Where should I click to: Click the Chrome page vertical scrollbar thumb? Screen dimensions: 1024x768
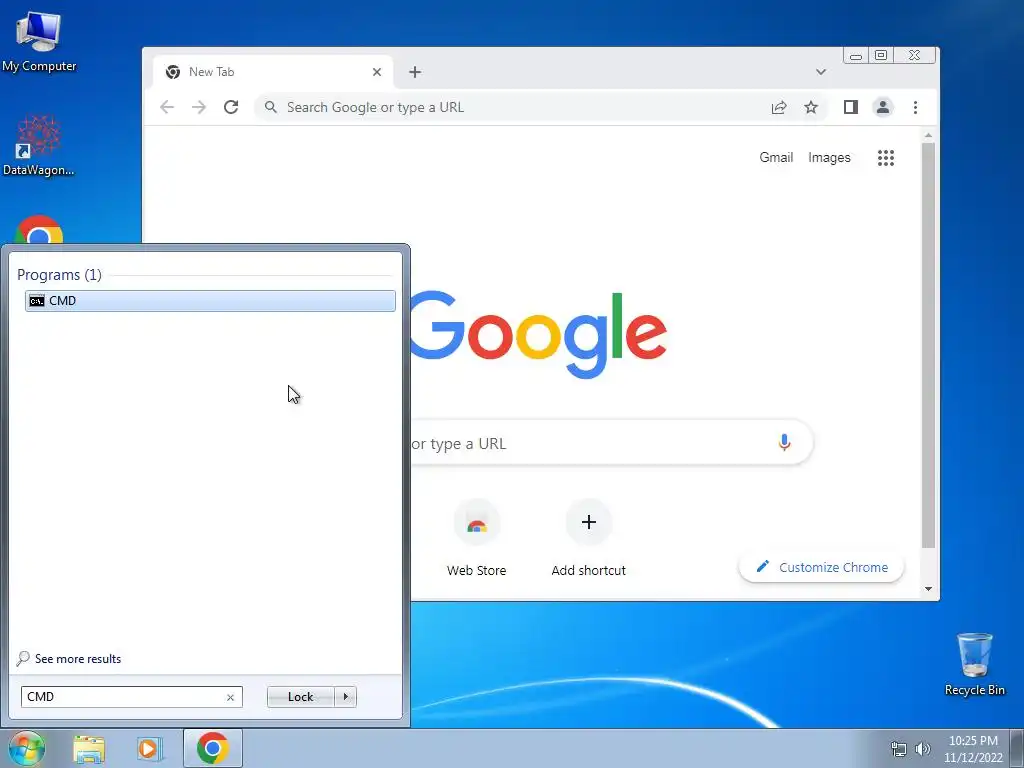click(928, 345)
